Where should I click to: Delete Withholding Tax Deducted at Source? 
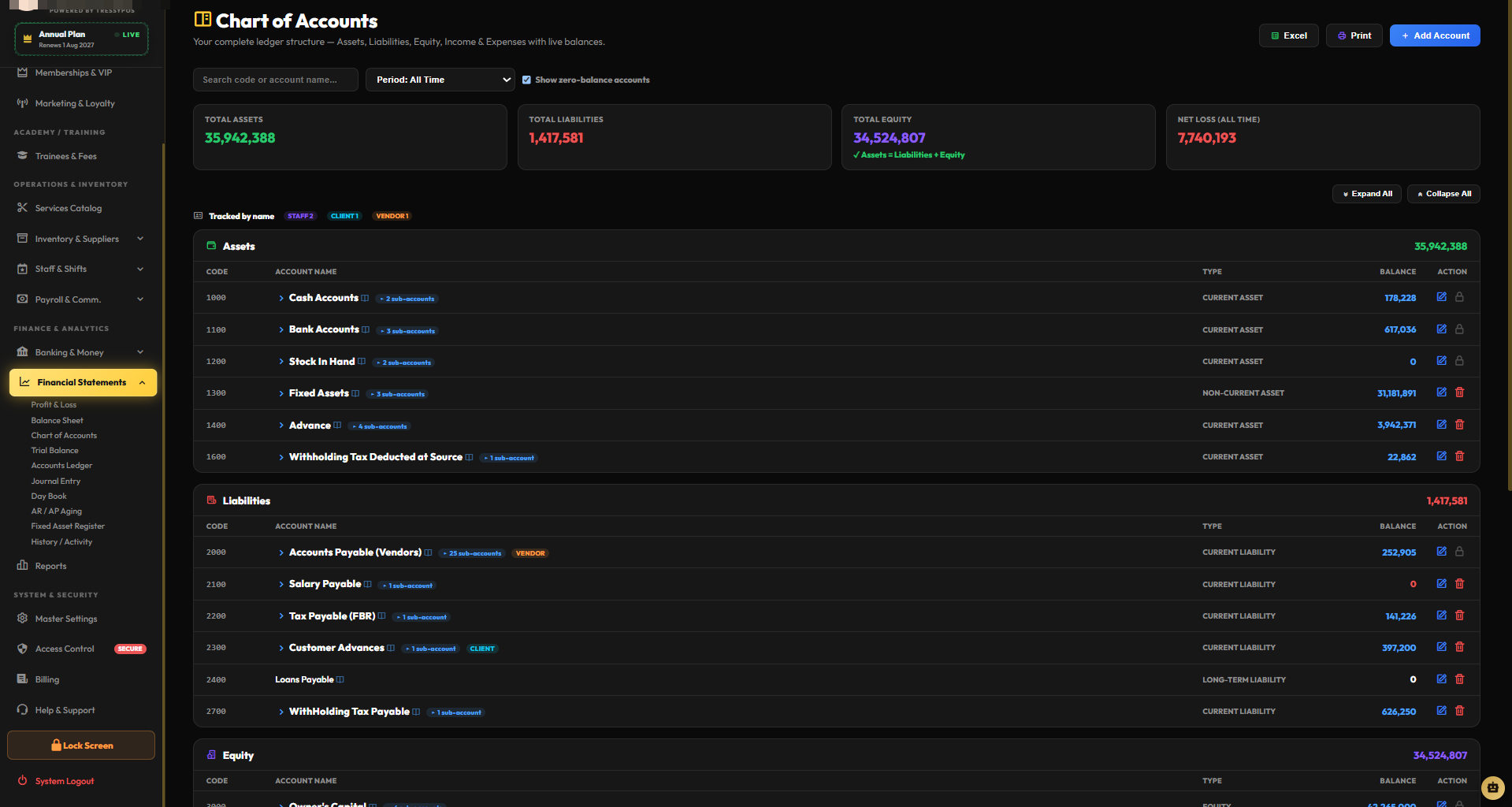tap(1459, 456)
